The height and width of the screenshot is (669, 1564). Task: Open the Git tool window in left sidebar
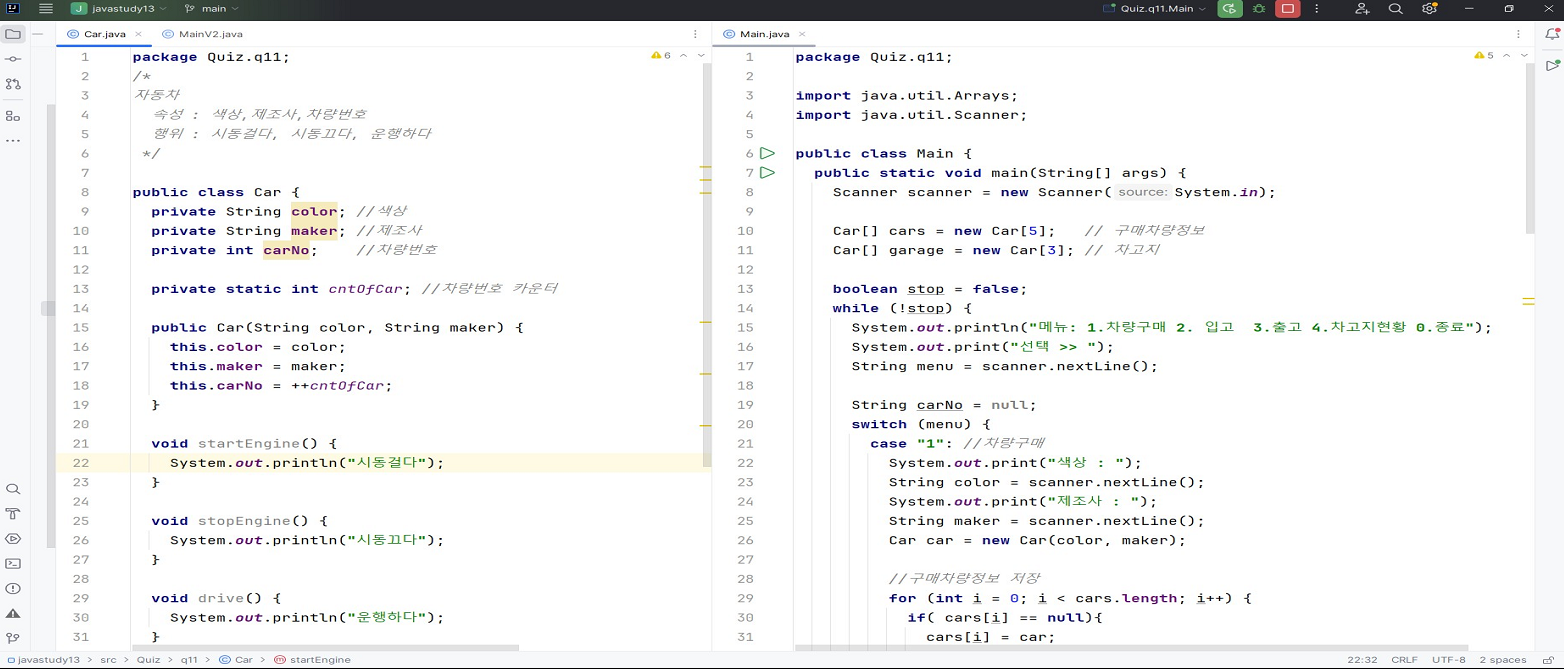click(13, 638)
